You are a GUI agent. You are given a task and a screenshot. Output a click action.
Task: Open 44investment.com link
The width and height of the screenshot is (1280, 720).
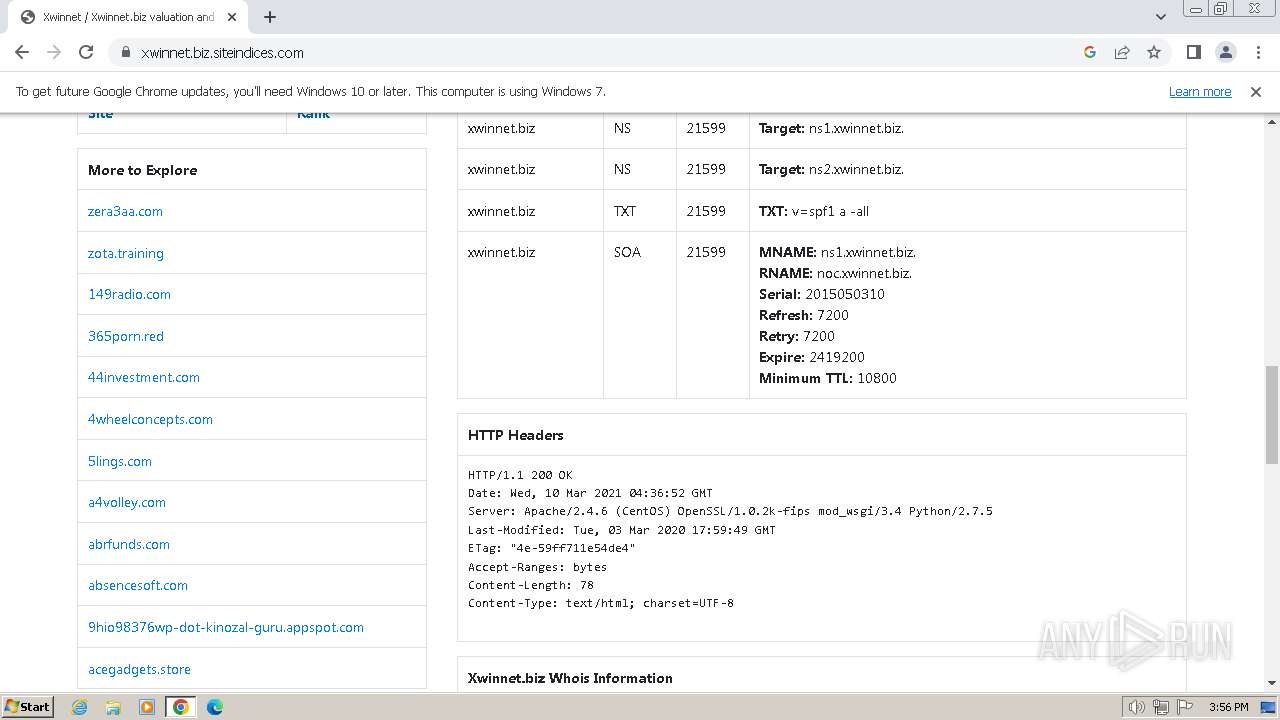coord(144,377)
